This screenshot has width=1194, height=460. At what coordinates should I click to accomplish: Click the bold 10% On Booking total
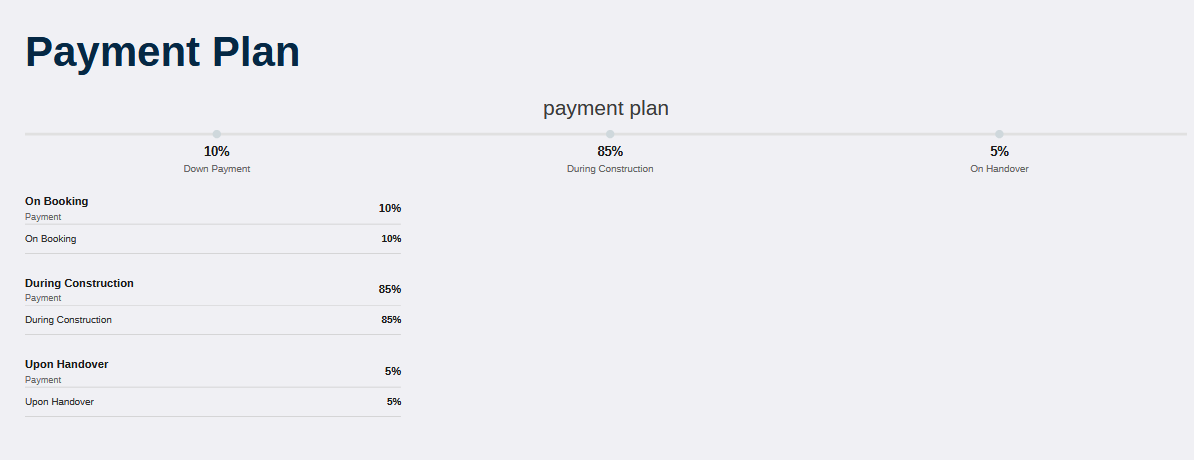390,208
